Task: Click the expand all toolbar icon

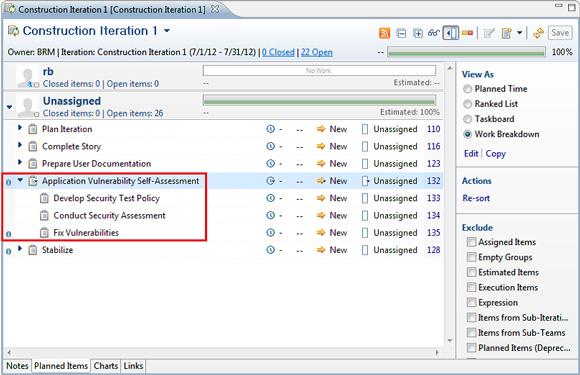Action: coord(418,33)
